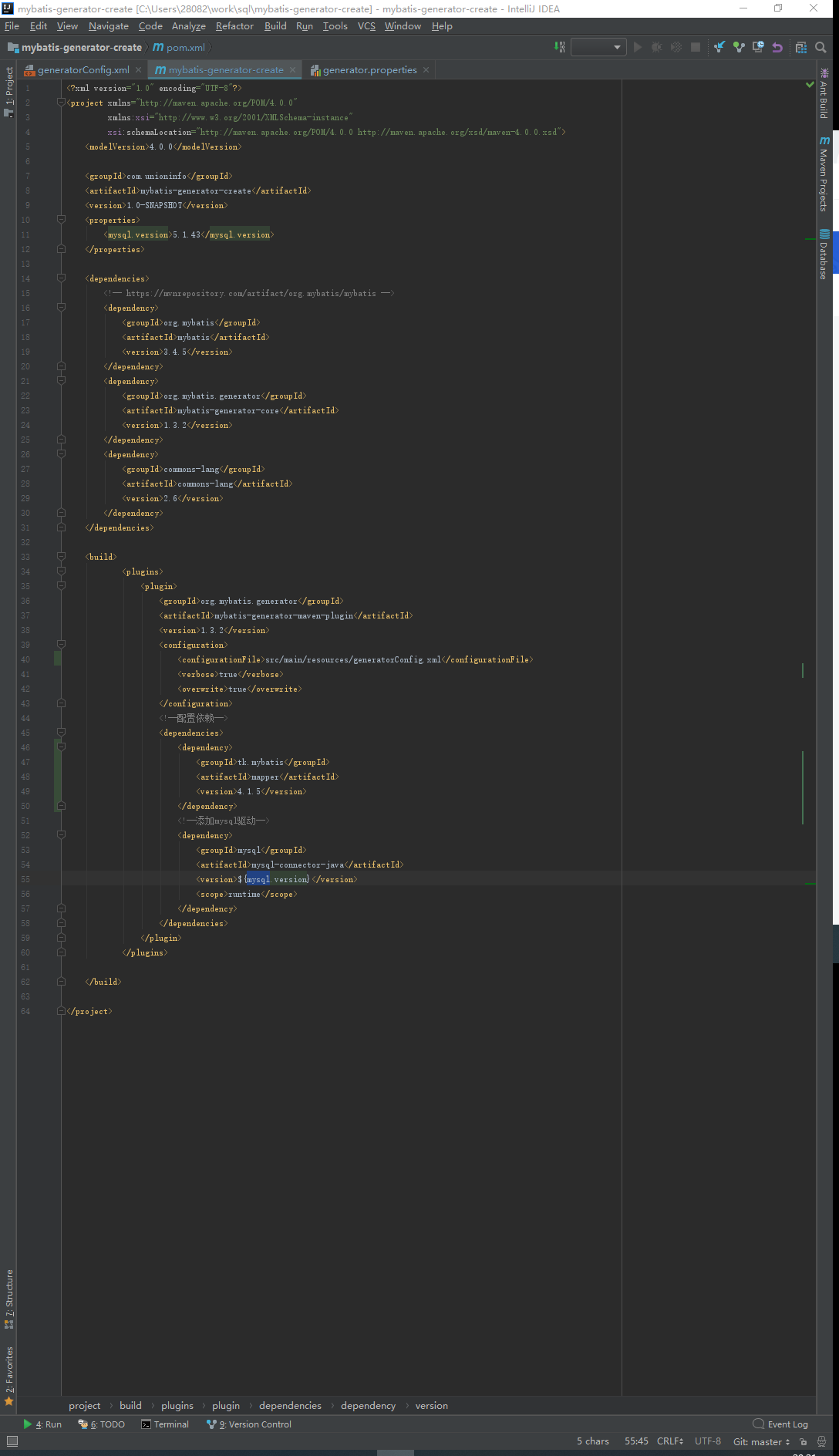Viewport: 839px width, 1456px height.
Task: Click the VCS Commit icon
Action: 739,47
